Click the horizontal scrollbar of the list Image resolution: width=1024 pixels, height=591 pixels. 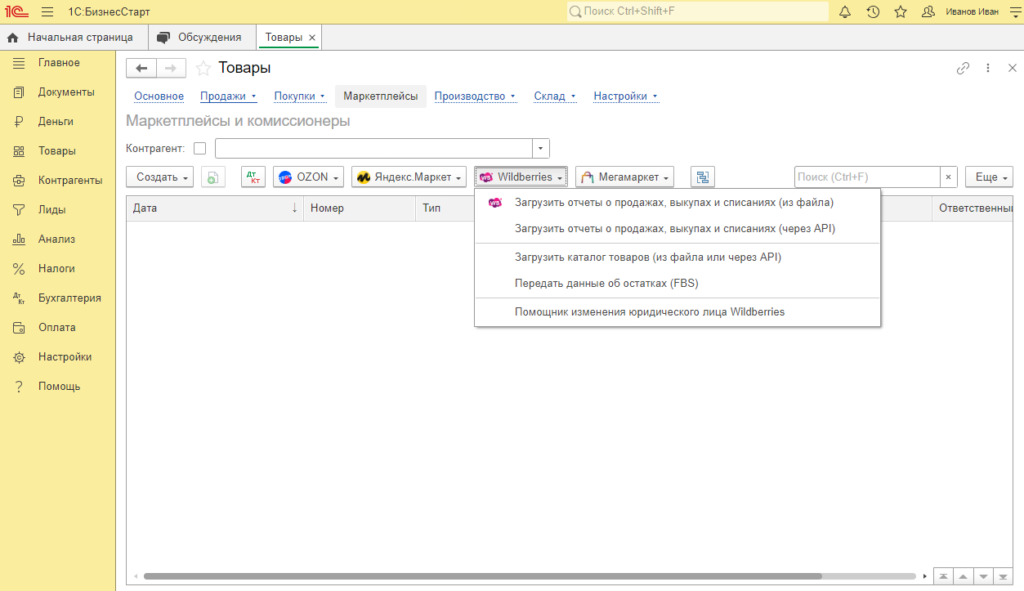[483, 576]
